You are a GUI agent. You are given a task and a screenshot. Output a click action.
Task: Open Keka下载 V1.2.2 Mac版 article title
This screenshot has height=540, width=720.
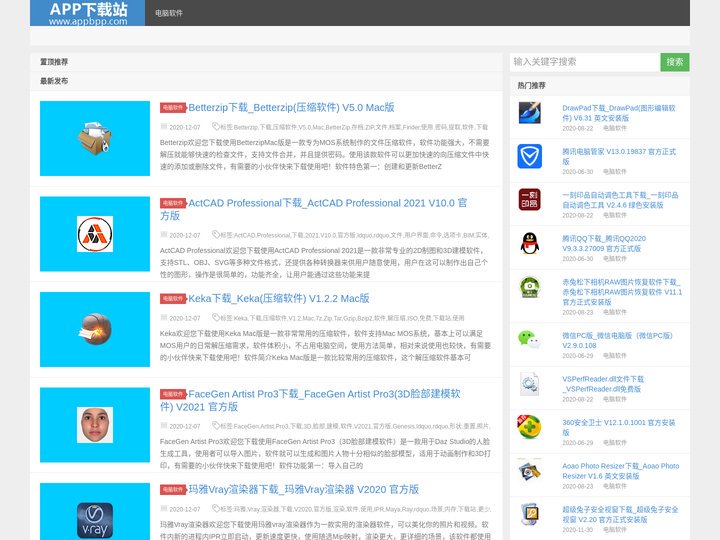pos(279,298)
